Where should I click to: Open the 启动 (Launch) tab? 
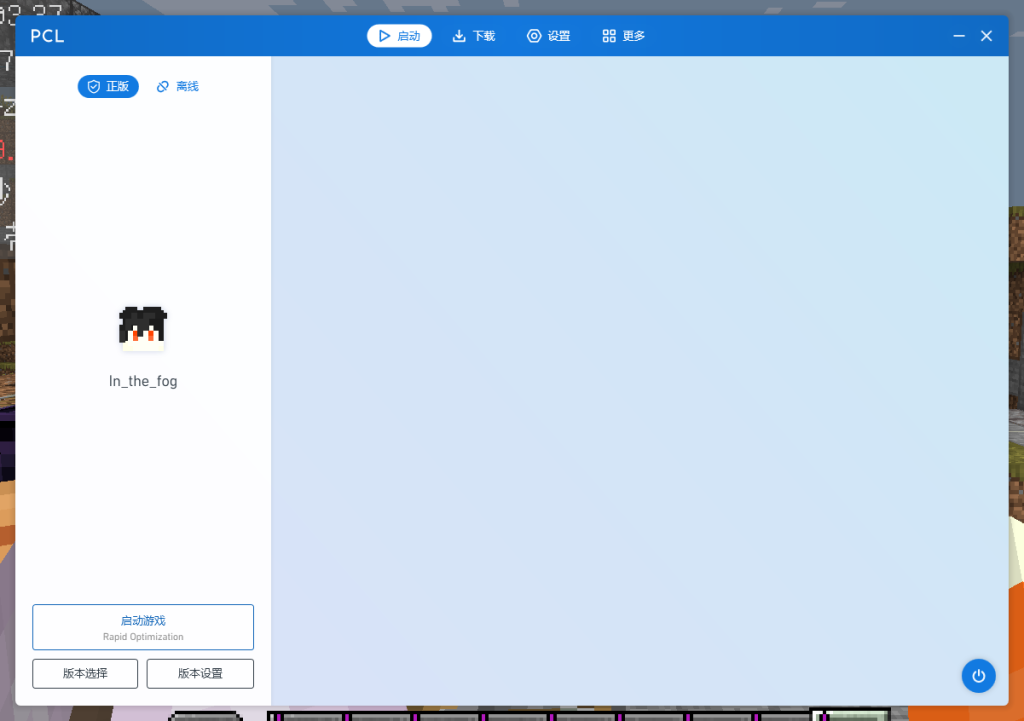pos(399,36)
